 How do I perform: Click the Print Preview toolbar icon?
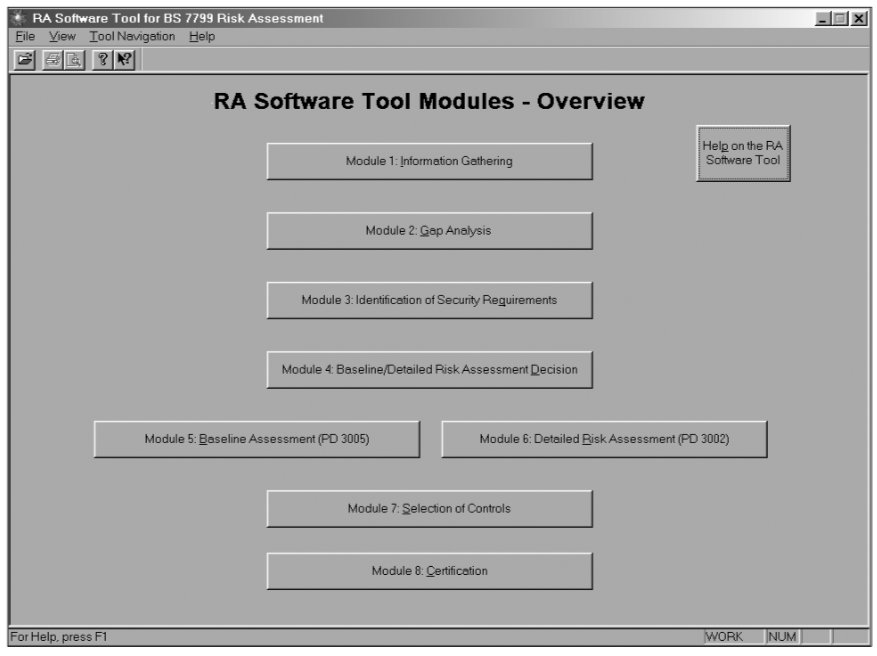click(74, 59)
